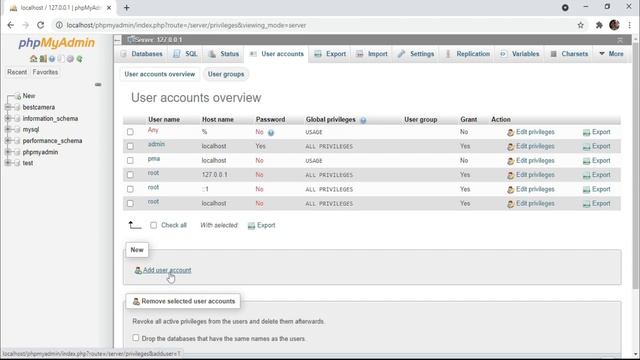
Task: Click the site information icon in the address bar
Action: tap(59, 25)
